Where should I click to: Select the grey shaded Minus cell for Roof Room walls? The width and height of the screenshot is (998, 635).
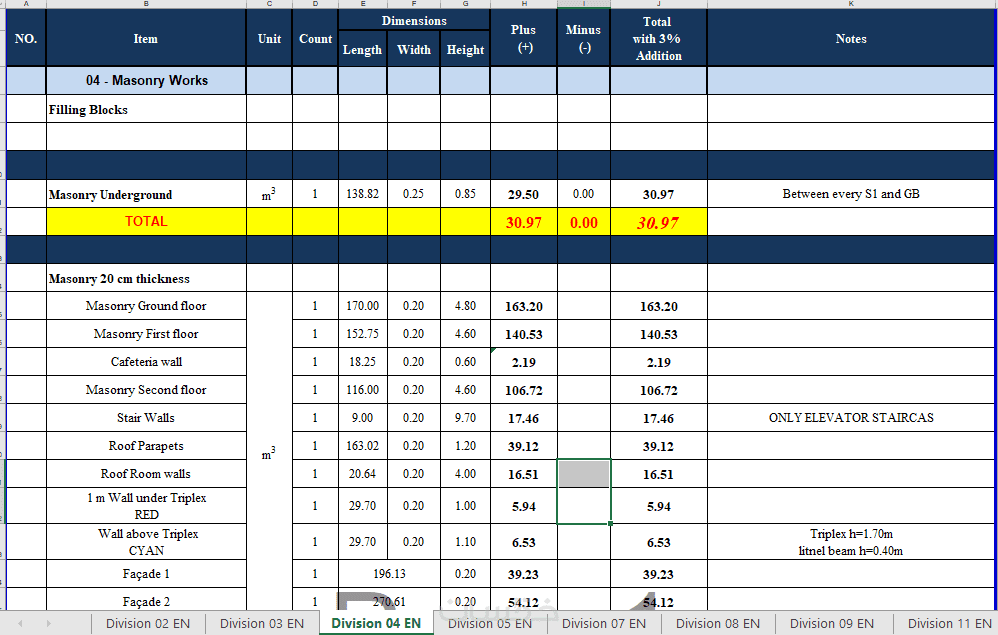[584, 474]
